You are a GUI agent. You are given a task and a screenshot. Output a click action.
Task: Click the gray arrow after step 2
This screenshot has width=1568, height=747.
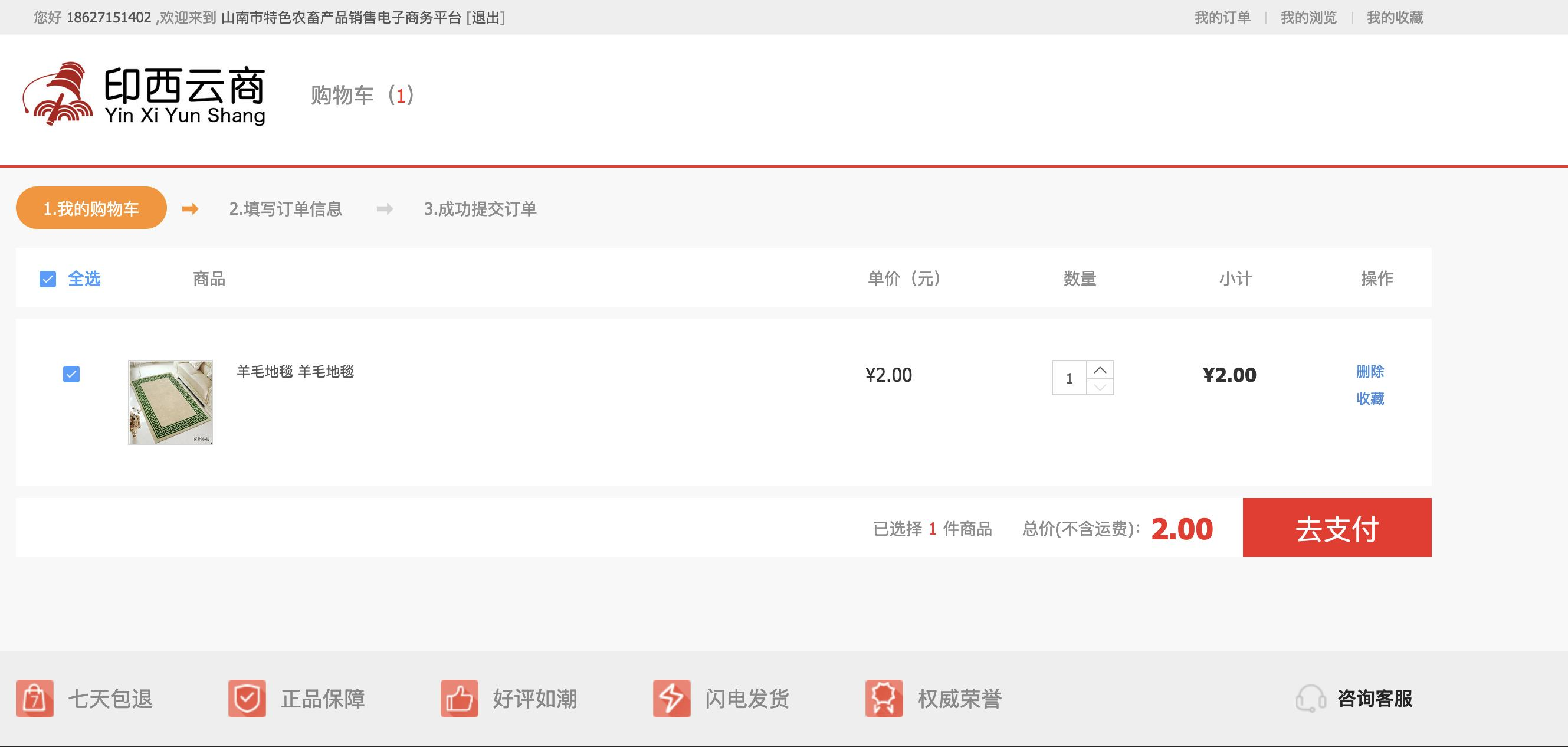tap(385, 209)
